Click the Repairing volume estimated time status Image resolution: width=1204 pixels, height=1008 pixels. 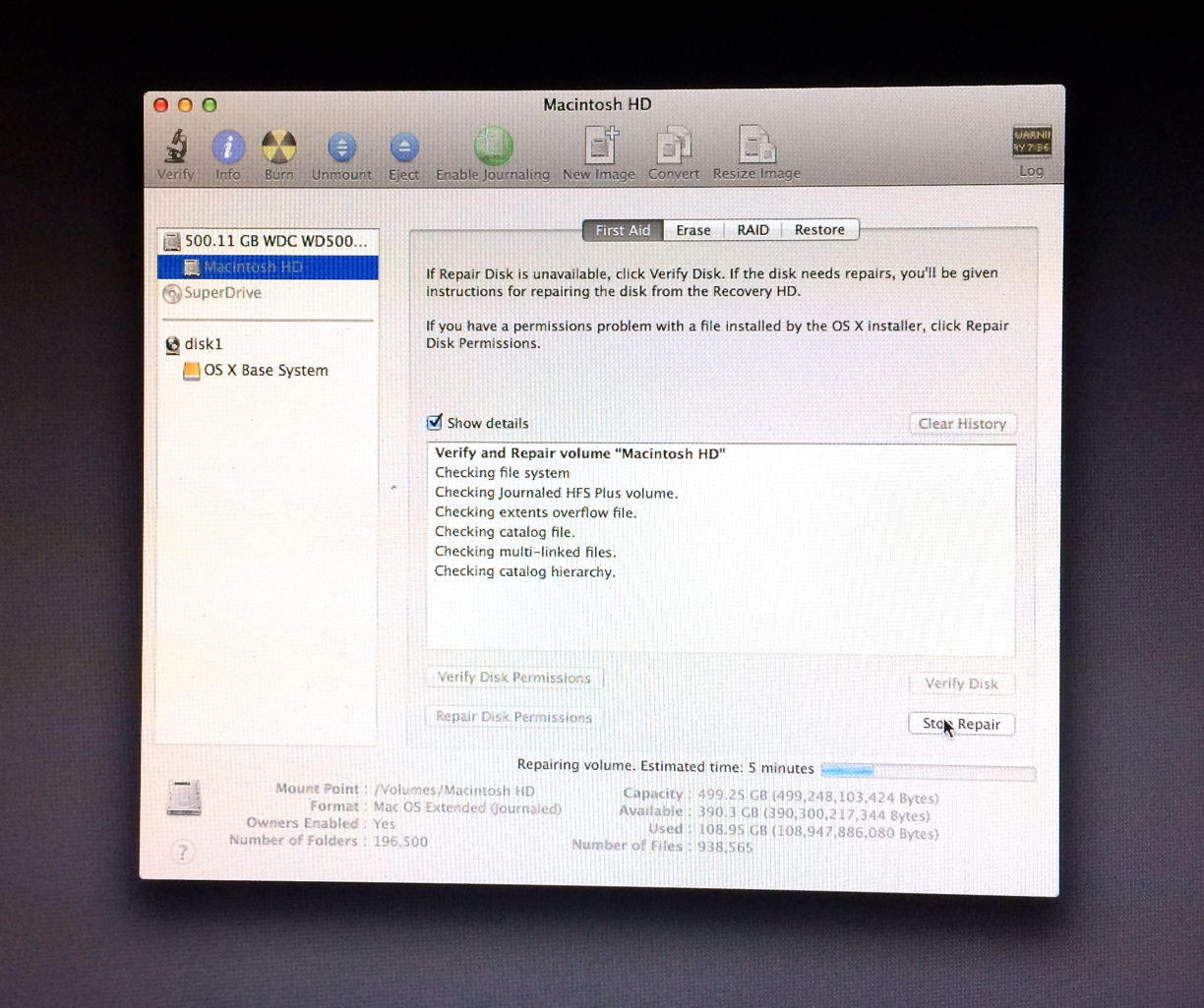pos(666,767)
